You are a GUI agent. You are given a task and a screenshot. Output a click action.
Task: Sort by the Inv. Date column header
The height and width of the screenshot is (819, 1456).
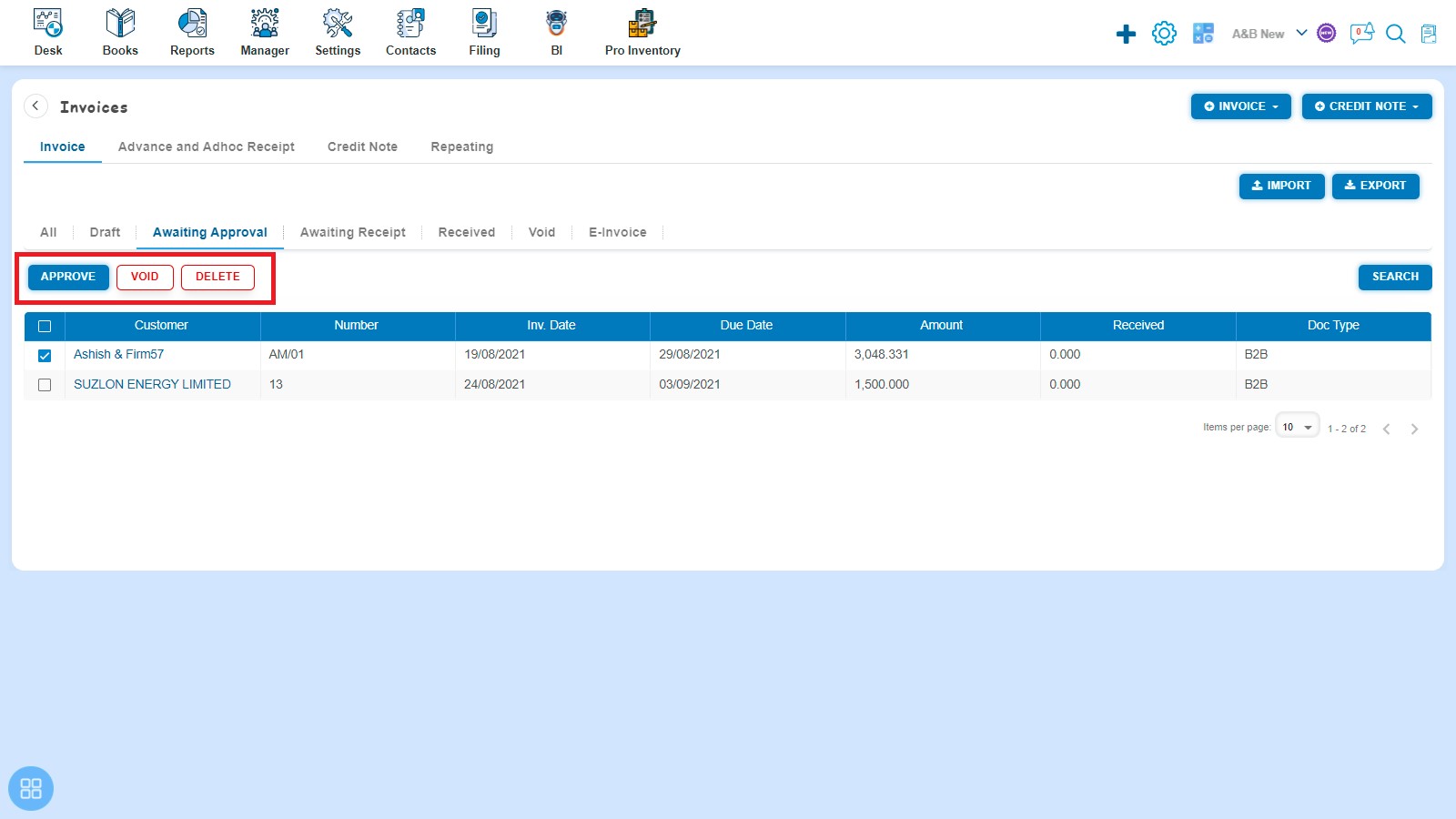click(x=551, y=326)
